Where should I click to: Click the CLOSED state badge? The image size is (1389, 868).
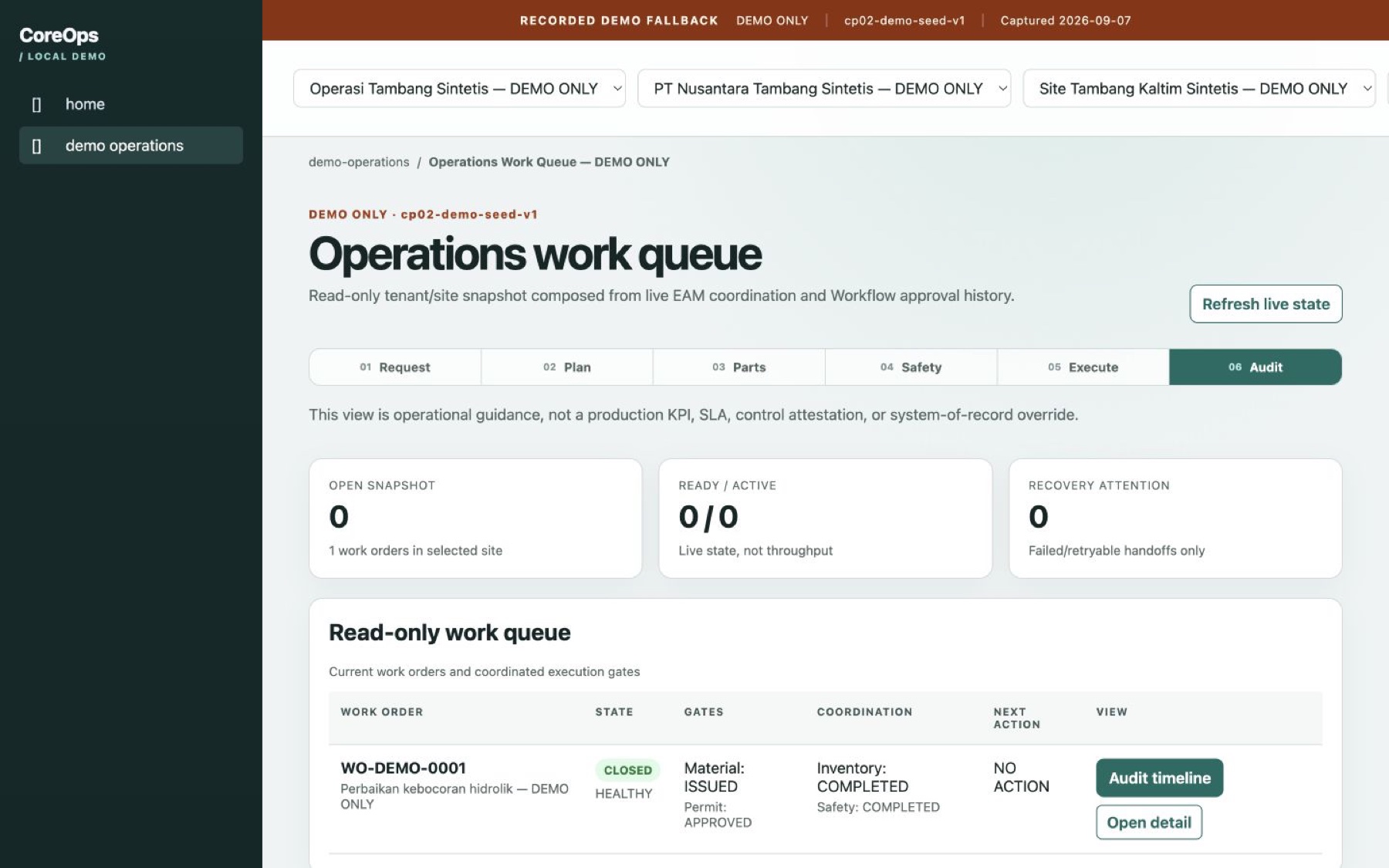tap(627, 770)
